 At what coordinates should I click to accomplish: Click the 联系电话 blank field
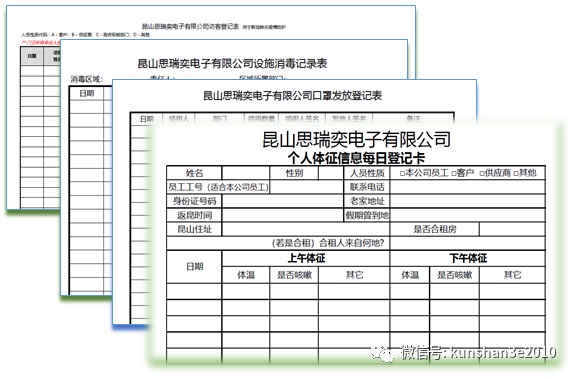point(468,187)
